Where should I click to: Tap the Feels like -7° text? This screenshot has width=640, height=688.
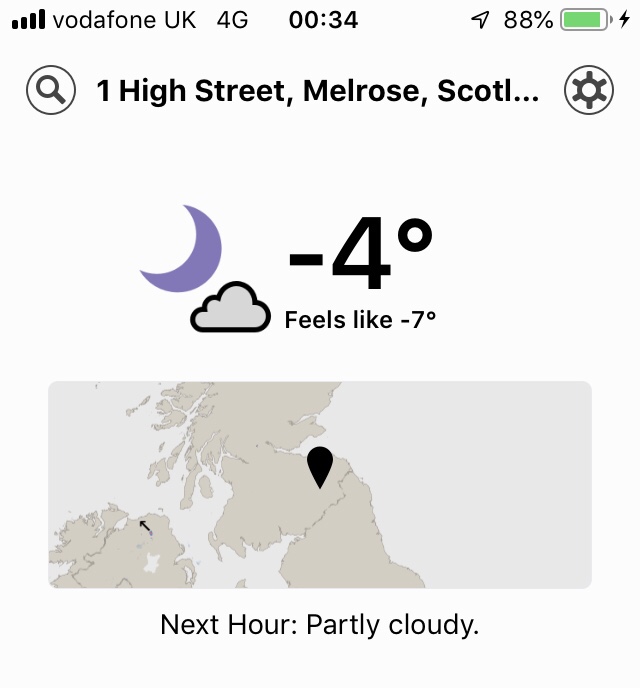pyautogui.click(x=361, y=320)
